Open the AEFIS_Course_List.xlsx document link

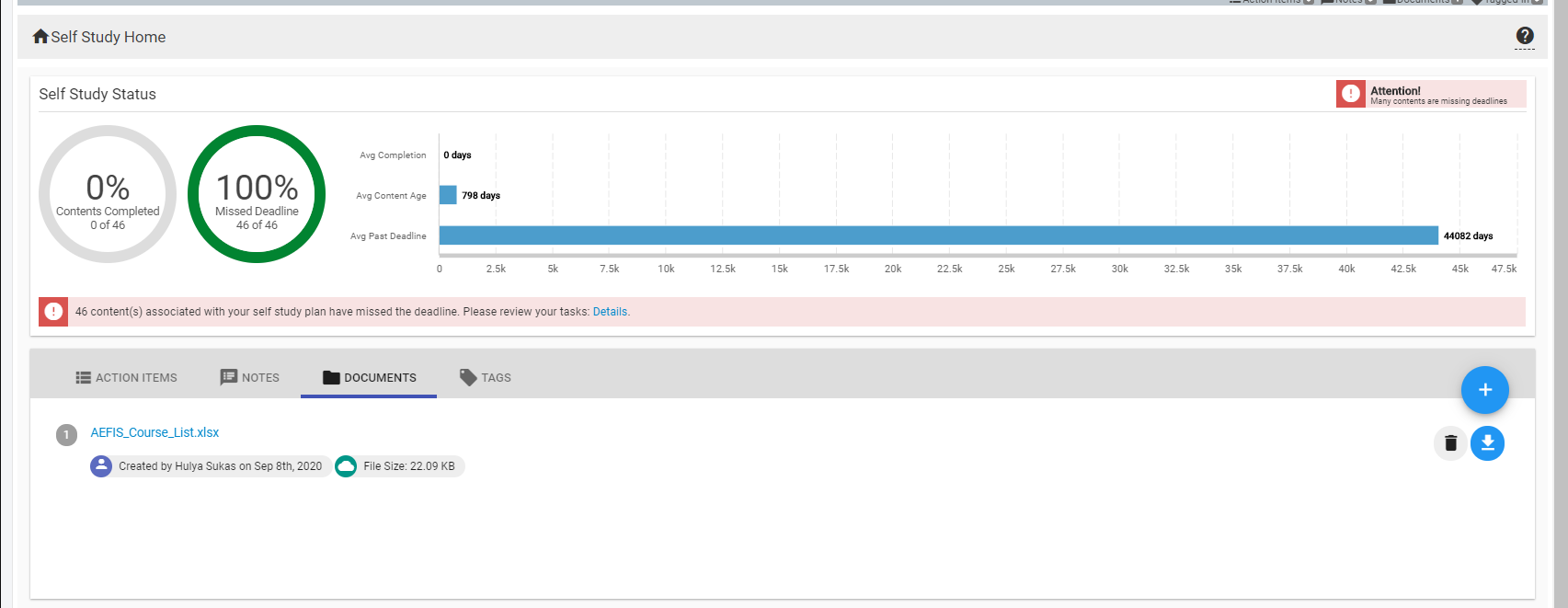[x=155, y=432]
